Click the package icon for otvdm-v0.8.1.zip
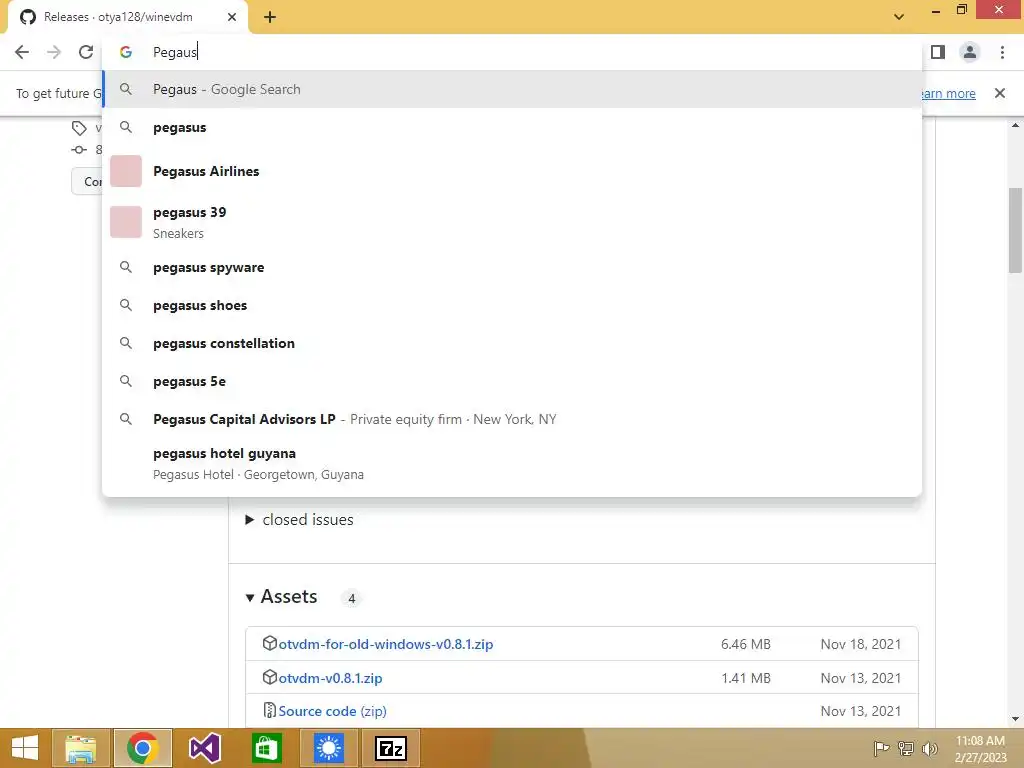The image size is (1024, 768). tap(270, 677)
